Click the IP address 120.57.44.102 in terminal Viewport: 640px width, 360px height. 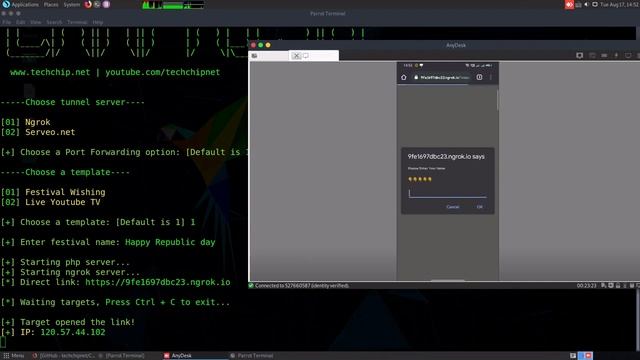pos(73,332)
